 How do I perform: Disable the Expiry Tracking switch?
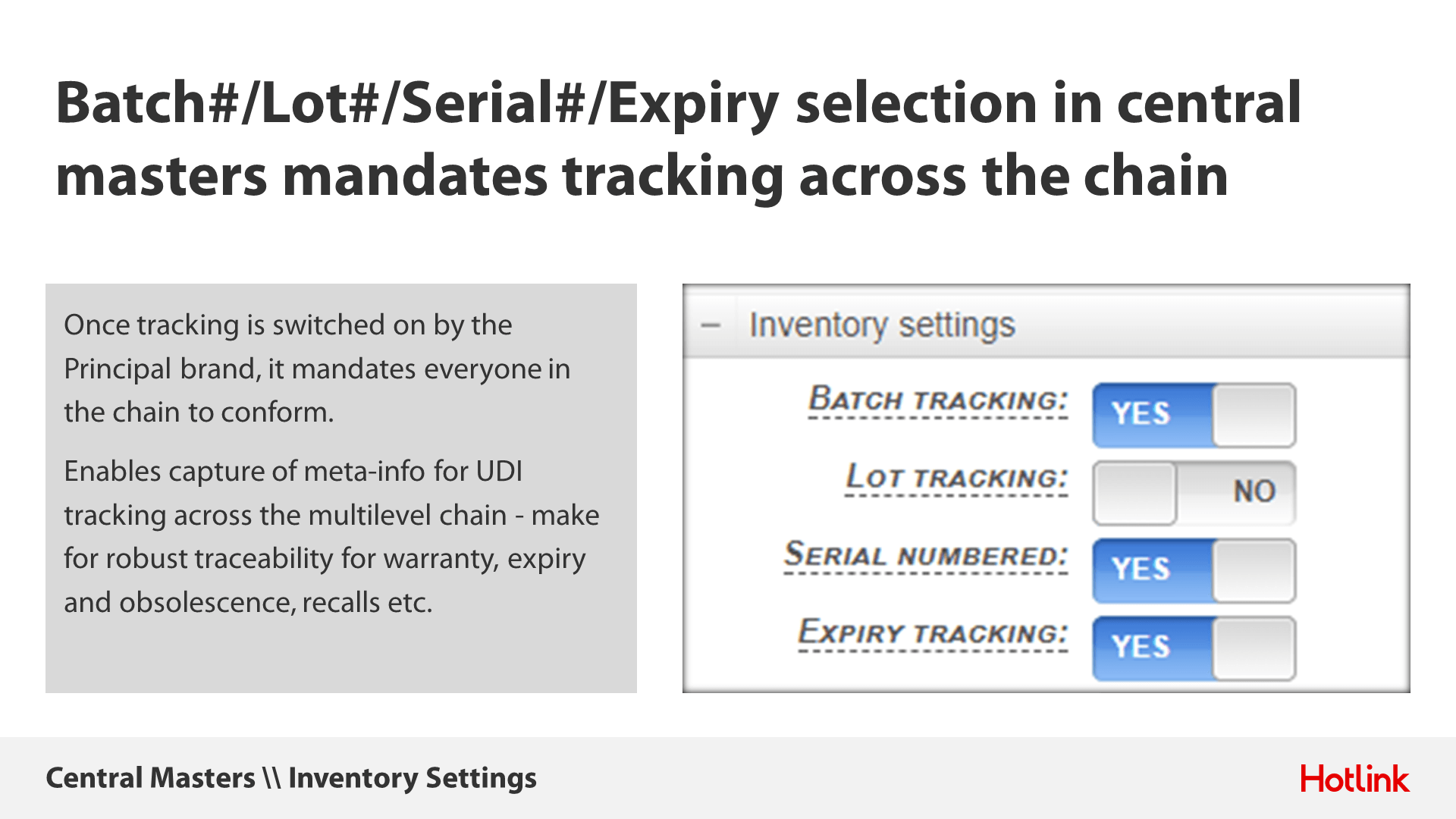1194,648
